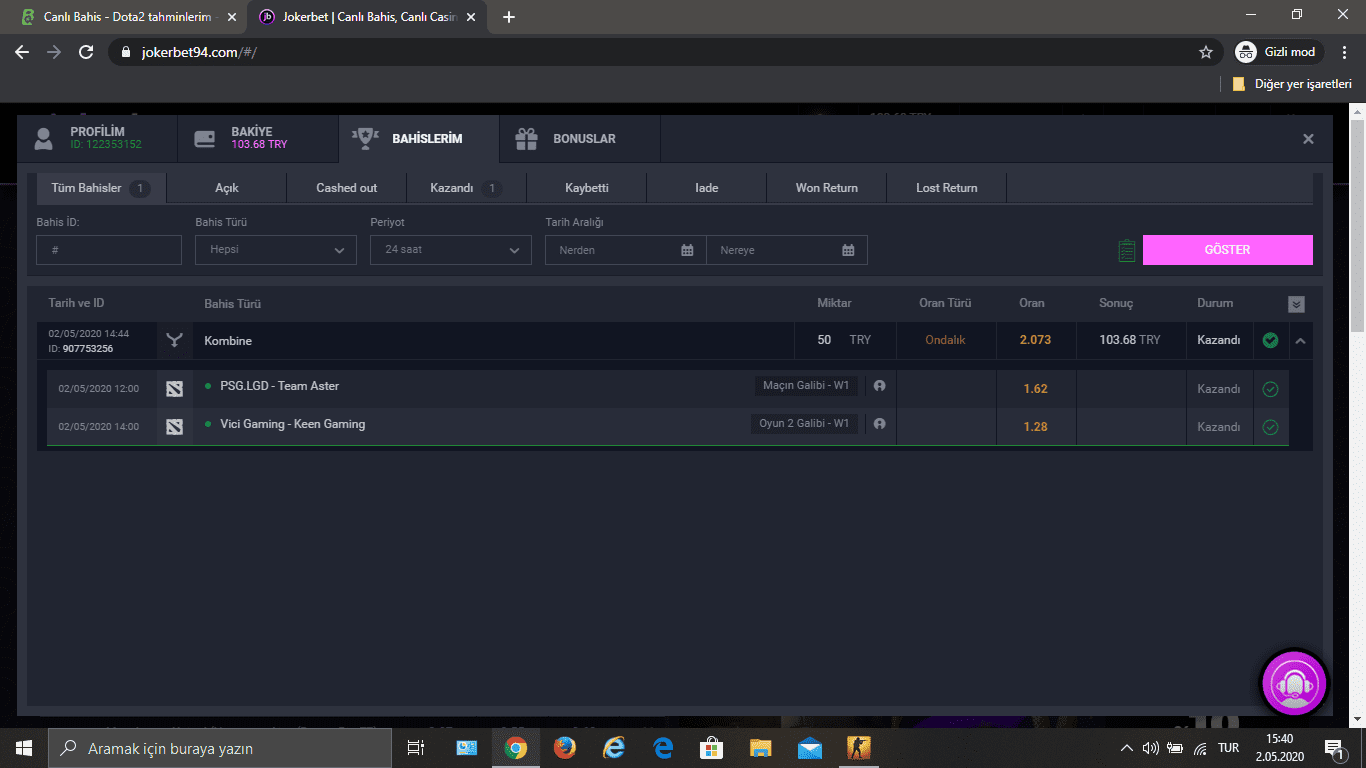Click the green clipboard icon beside GÖSTER
This screenshot has height=768, width=1366.
coord(1127,251)
